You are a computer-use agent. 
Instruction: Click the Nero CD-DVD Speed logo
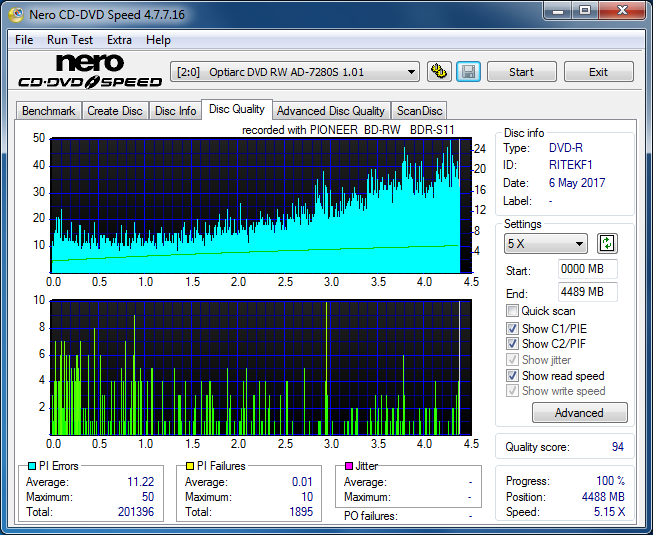(x=90, y=71)
